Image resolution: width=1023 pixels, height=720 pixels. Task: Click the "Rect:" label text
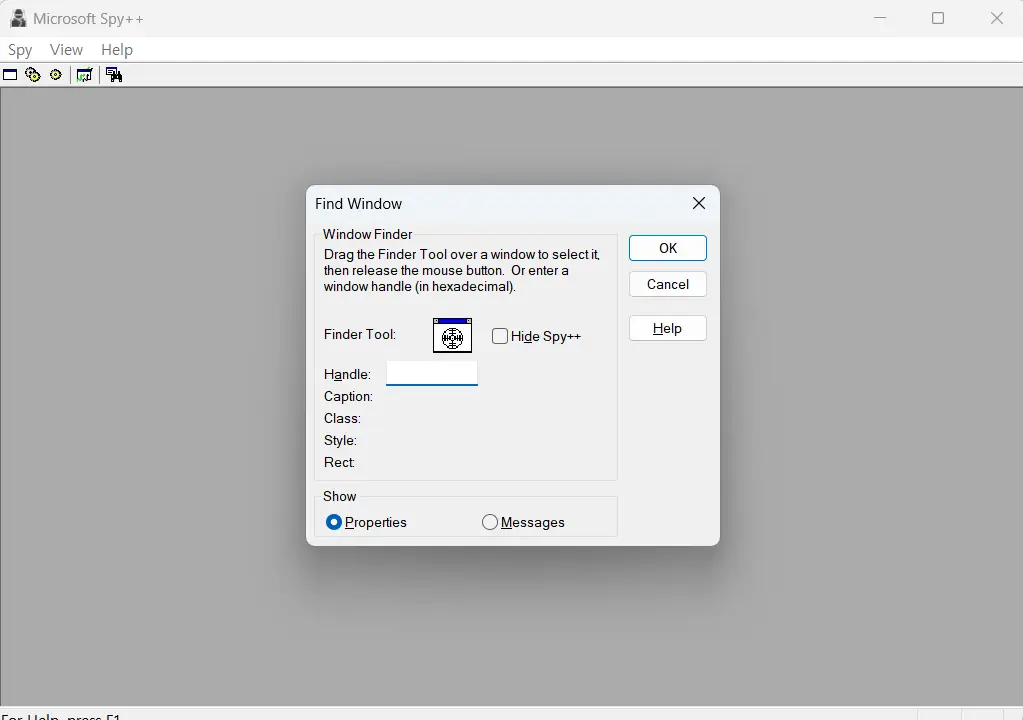point(339,462)
